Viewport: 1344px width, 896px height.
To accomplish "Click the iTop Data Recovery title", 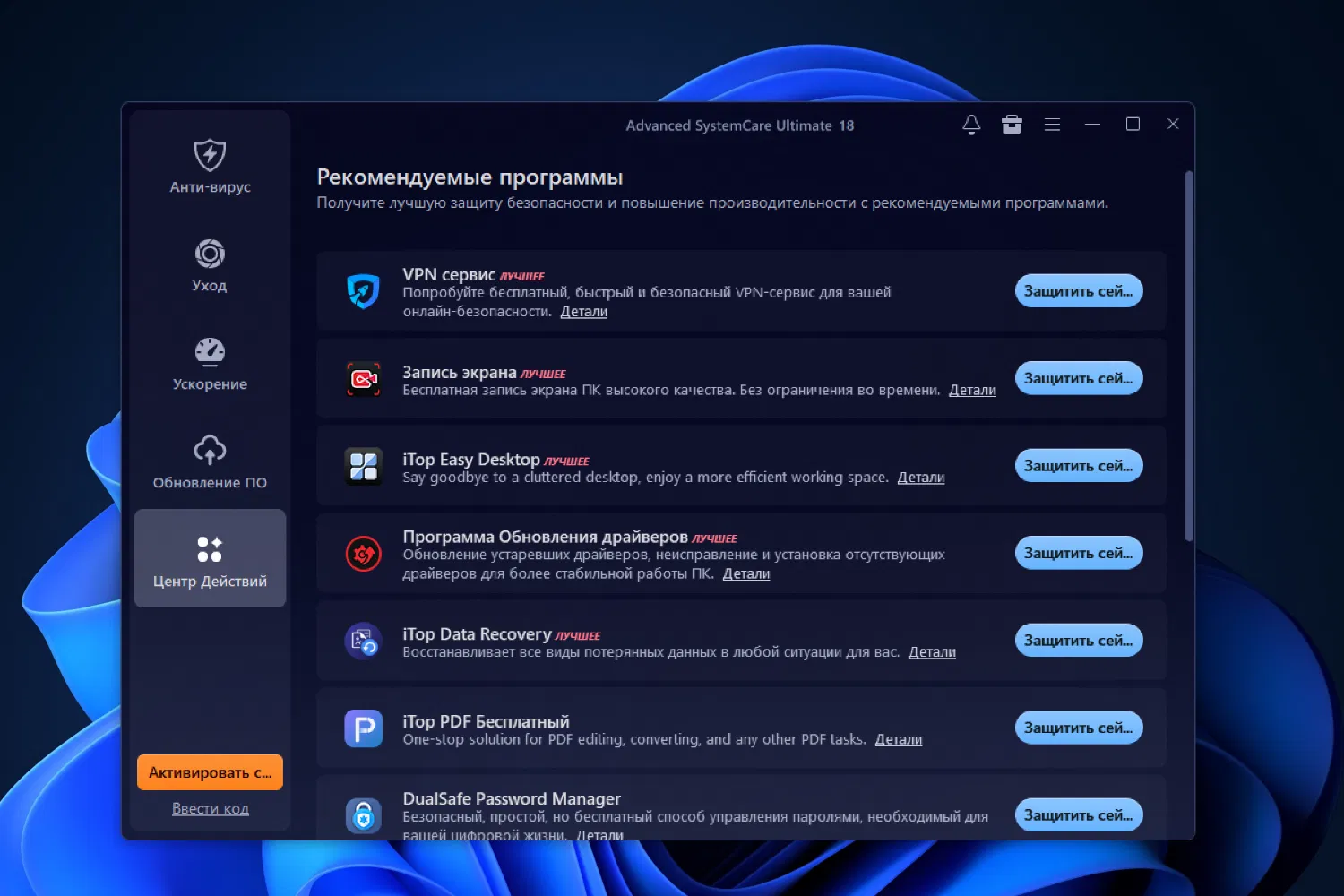I will pos(477,633).
